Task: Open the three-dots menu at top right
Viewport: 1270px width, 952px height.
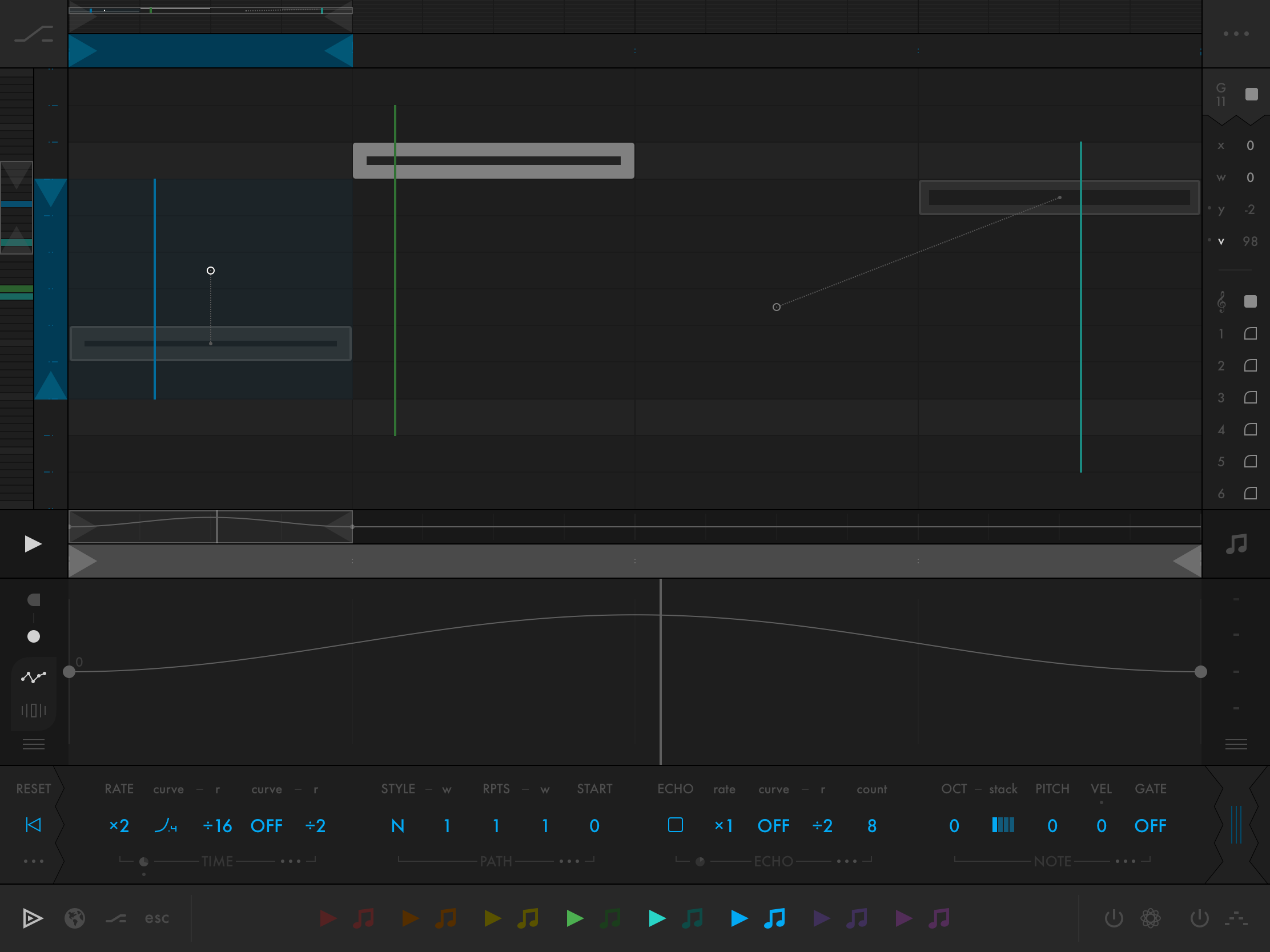Action: click(1236, 34)
